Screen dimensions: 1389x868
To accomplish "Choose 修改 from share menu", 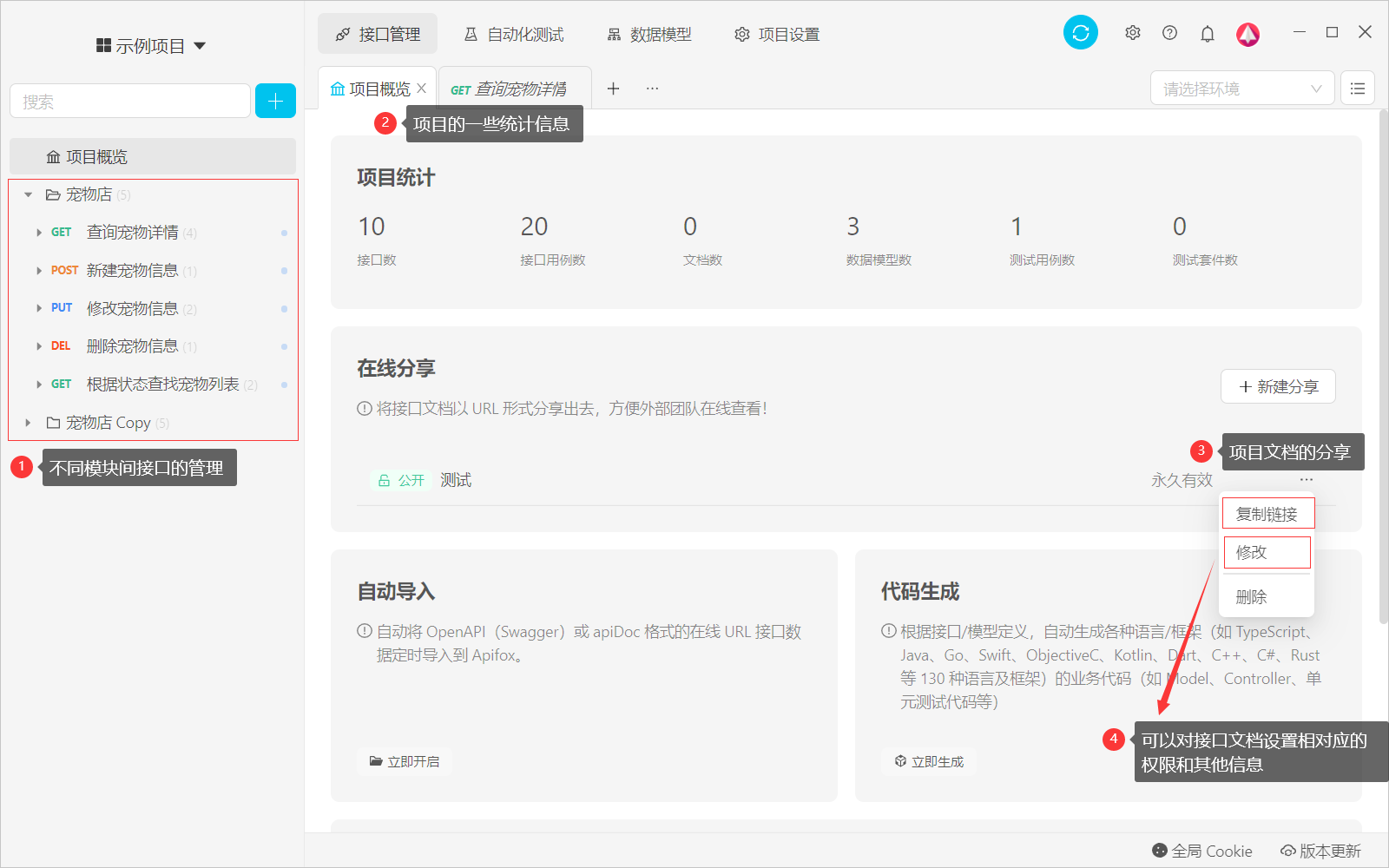I will click(1267, 552).
